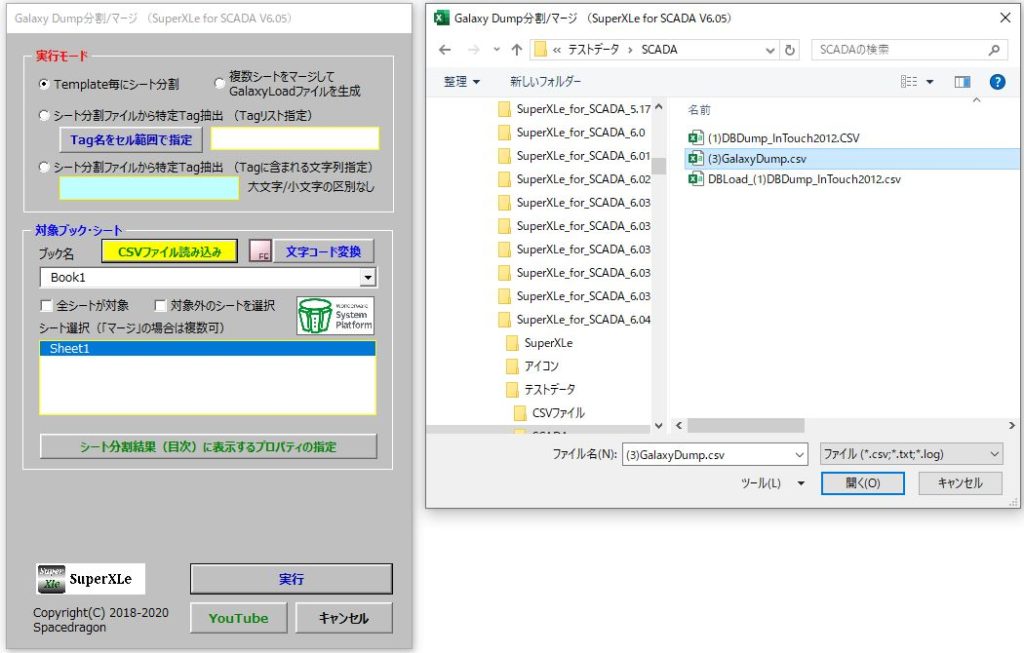Click 文字コード変換 button

[x=323, y=251]
